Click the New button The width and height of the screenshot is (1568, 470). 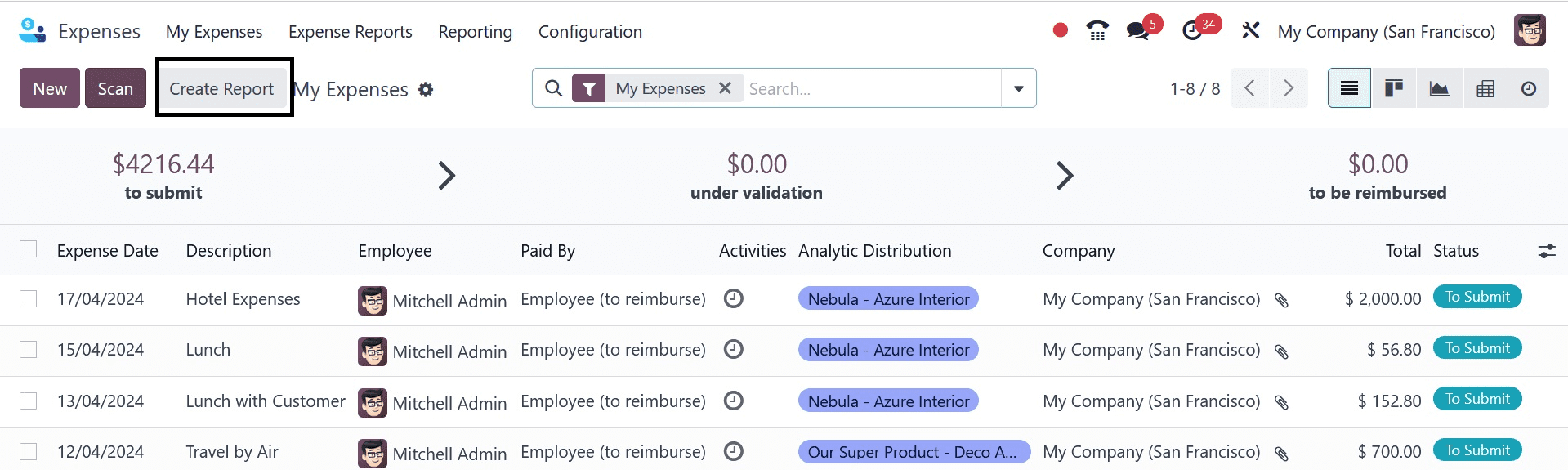coord(50,88)
